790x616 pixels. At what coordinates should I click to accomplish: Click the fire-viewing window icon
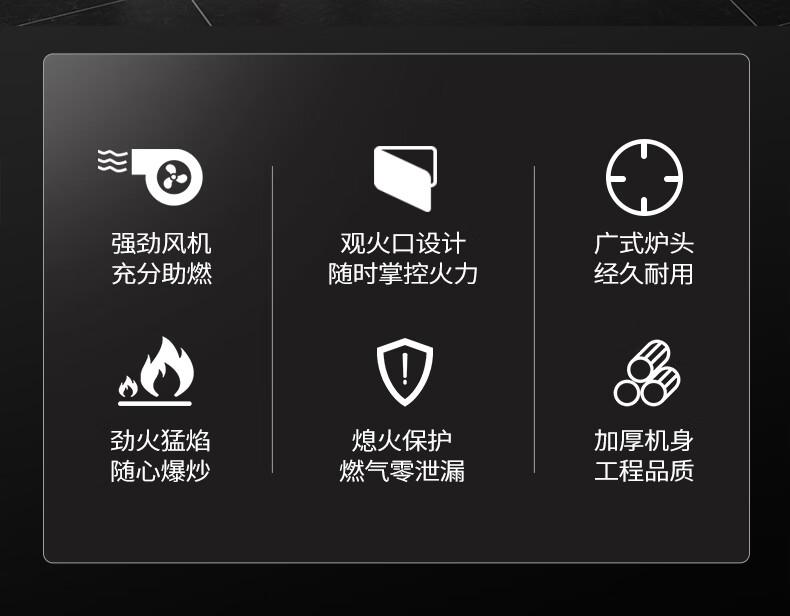tap(405, 178)
